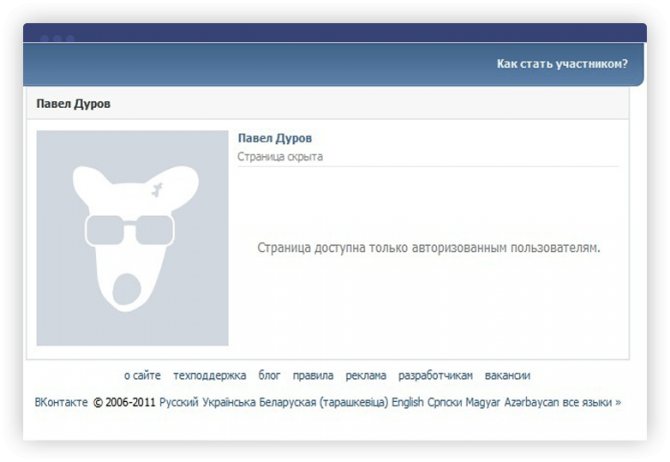Screen dimensions: 670x462
Task: Open the 'блог' footer link
Action: 269,376
